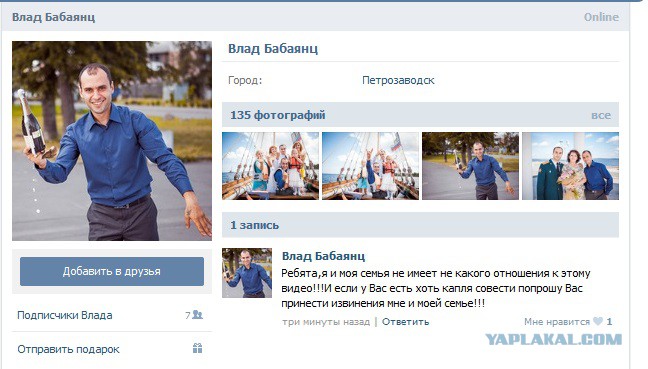Screen dimensions: 648x369
Task: Click the post timestamp три минуты назад
Action: point(326,321)
